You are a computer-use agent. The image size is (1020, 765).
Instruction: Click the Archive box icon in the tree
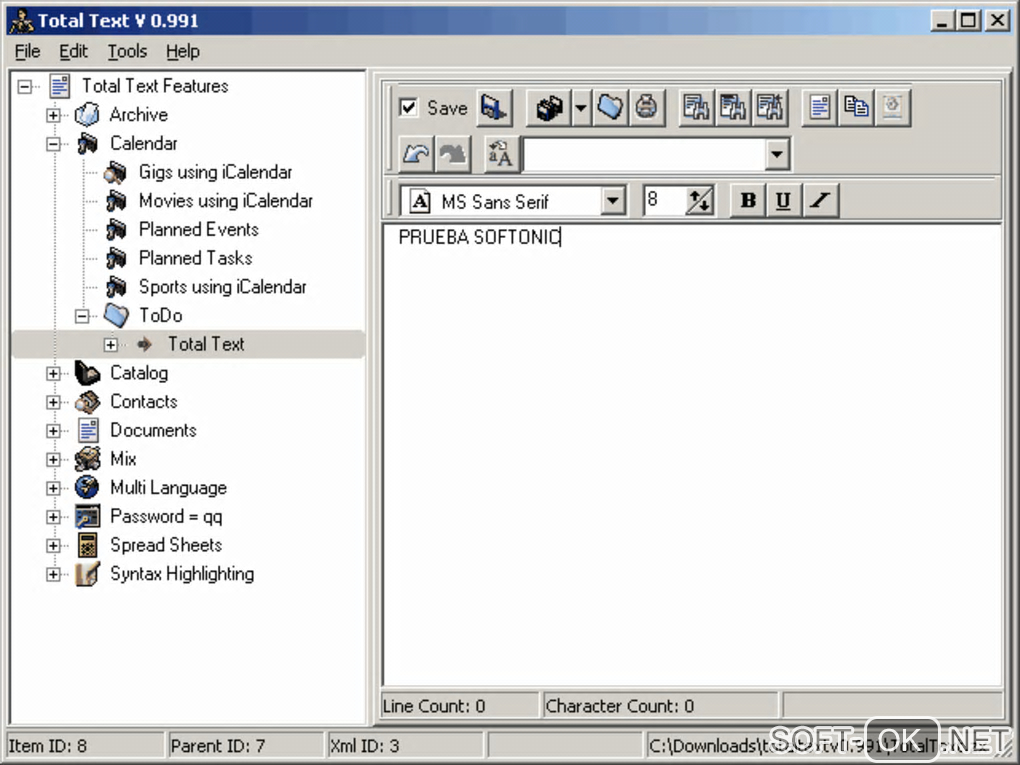point(87,114)
